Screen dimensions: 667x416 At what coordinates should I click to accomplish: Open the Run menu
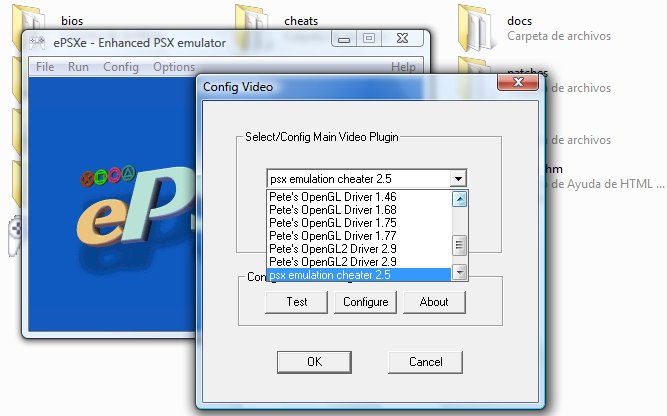[x=79, y=67]
